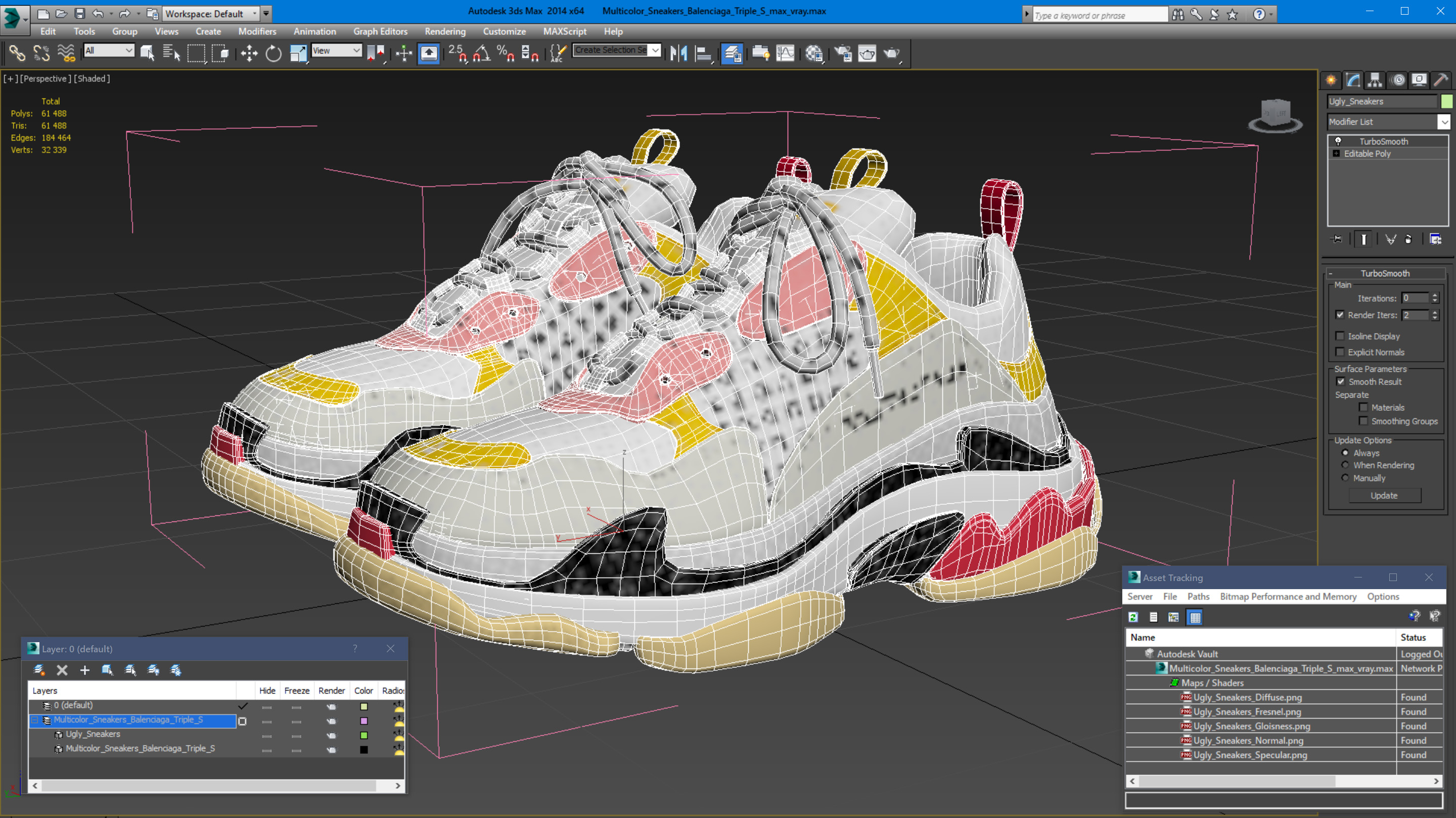Open Manage Layers dialog from toolbar

pyautogui.click(x=732, y=53)
